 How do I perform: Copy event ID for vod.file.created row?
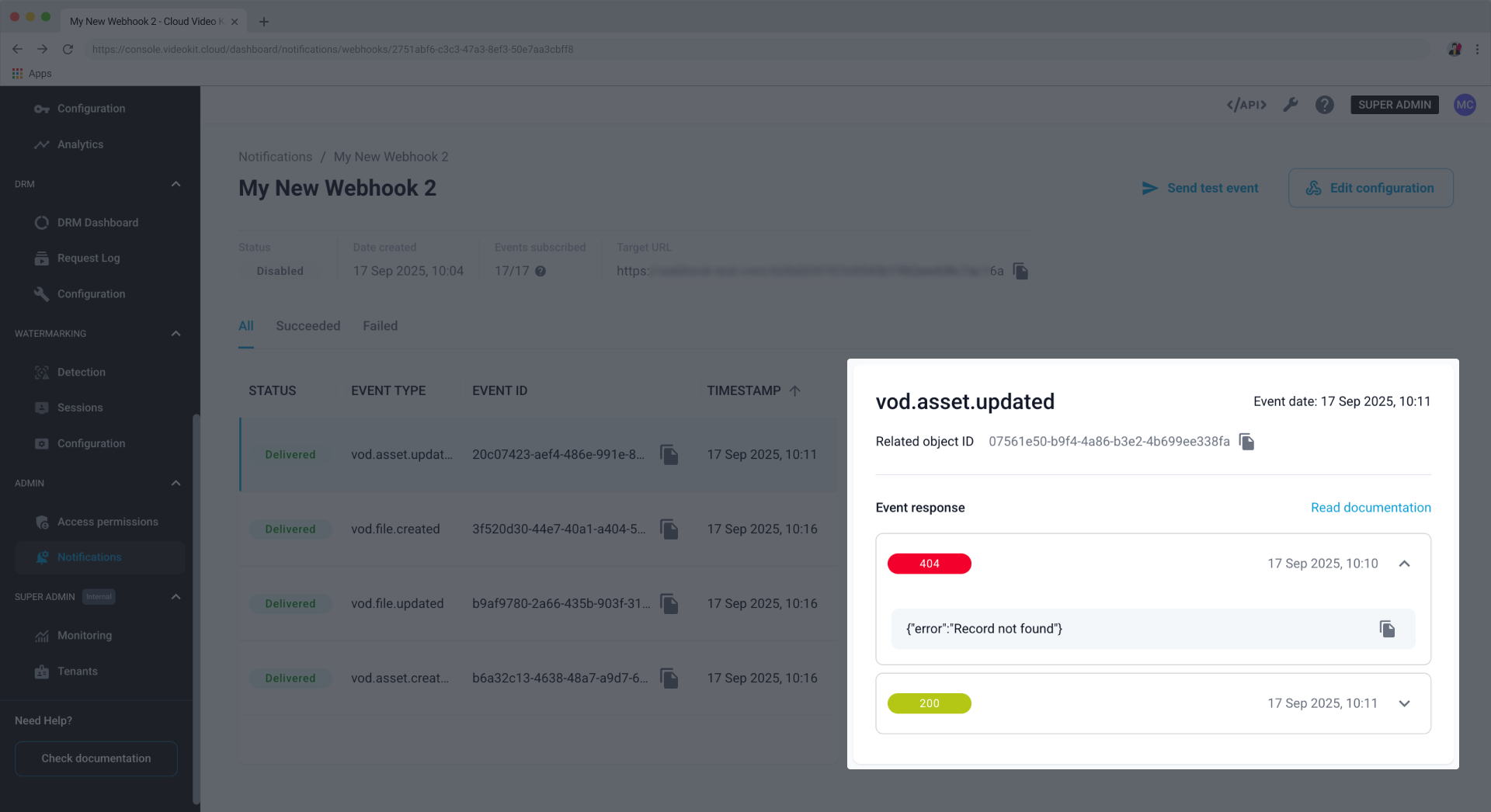(x=669, y=529)
